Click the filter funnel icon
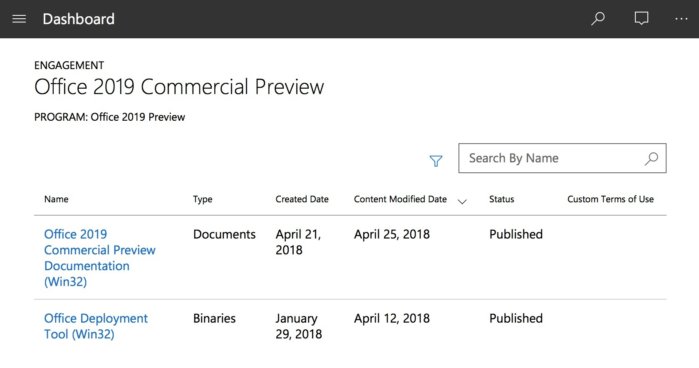The width and height of the screenshot is (699, 368). (x=436, y=161)
